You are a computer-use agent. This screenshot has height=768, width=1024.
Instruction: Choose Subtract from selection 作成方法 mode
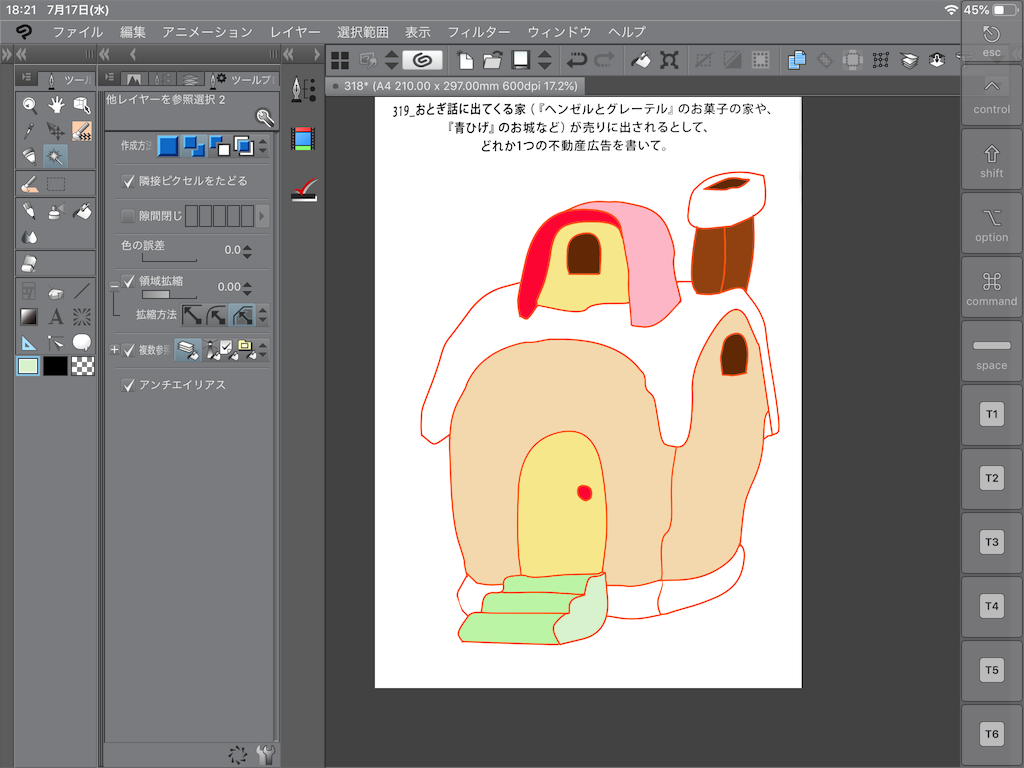(219, 146)
